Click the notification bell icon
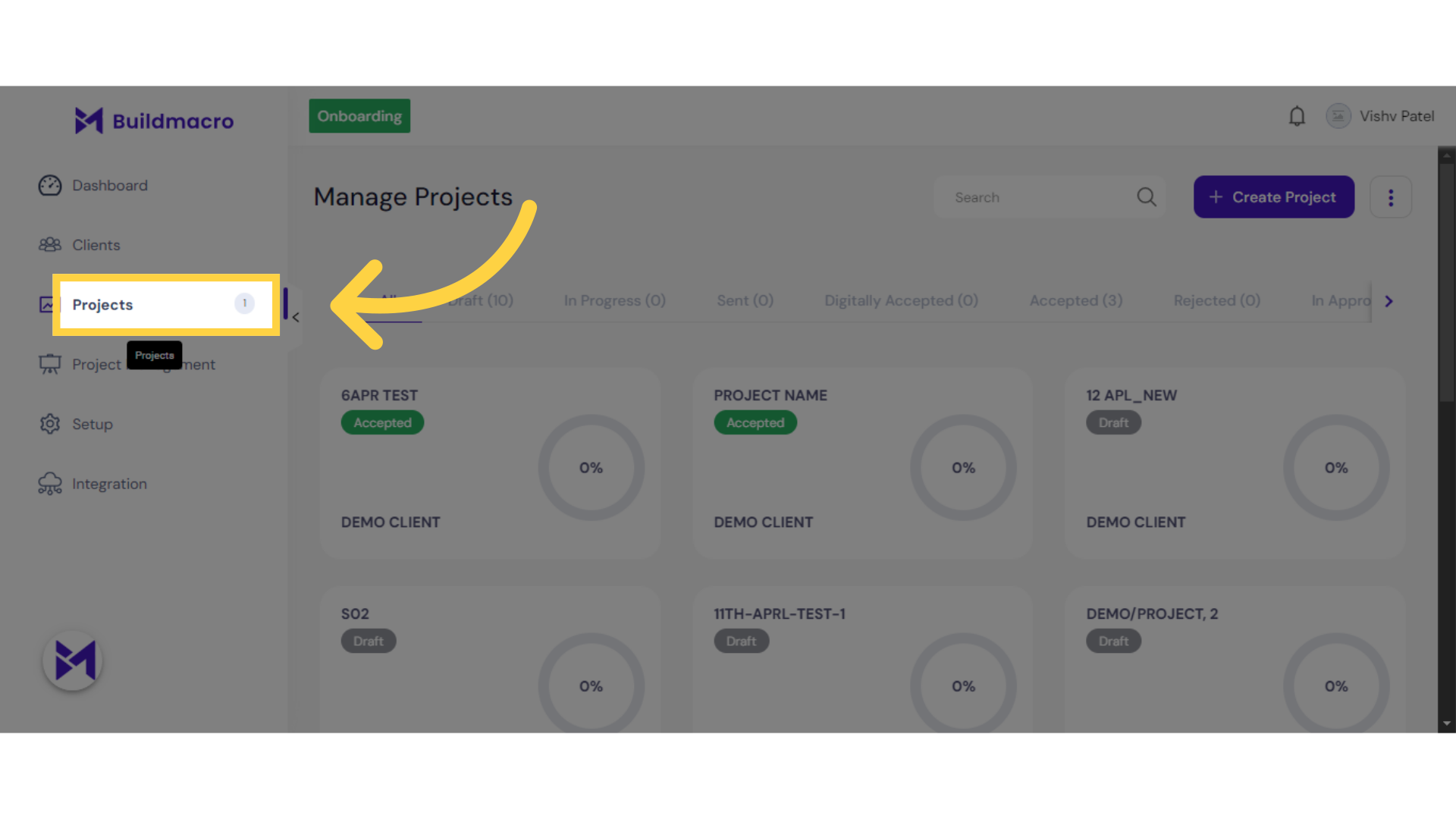 pyautogui.click(x=1297, y=115)
